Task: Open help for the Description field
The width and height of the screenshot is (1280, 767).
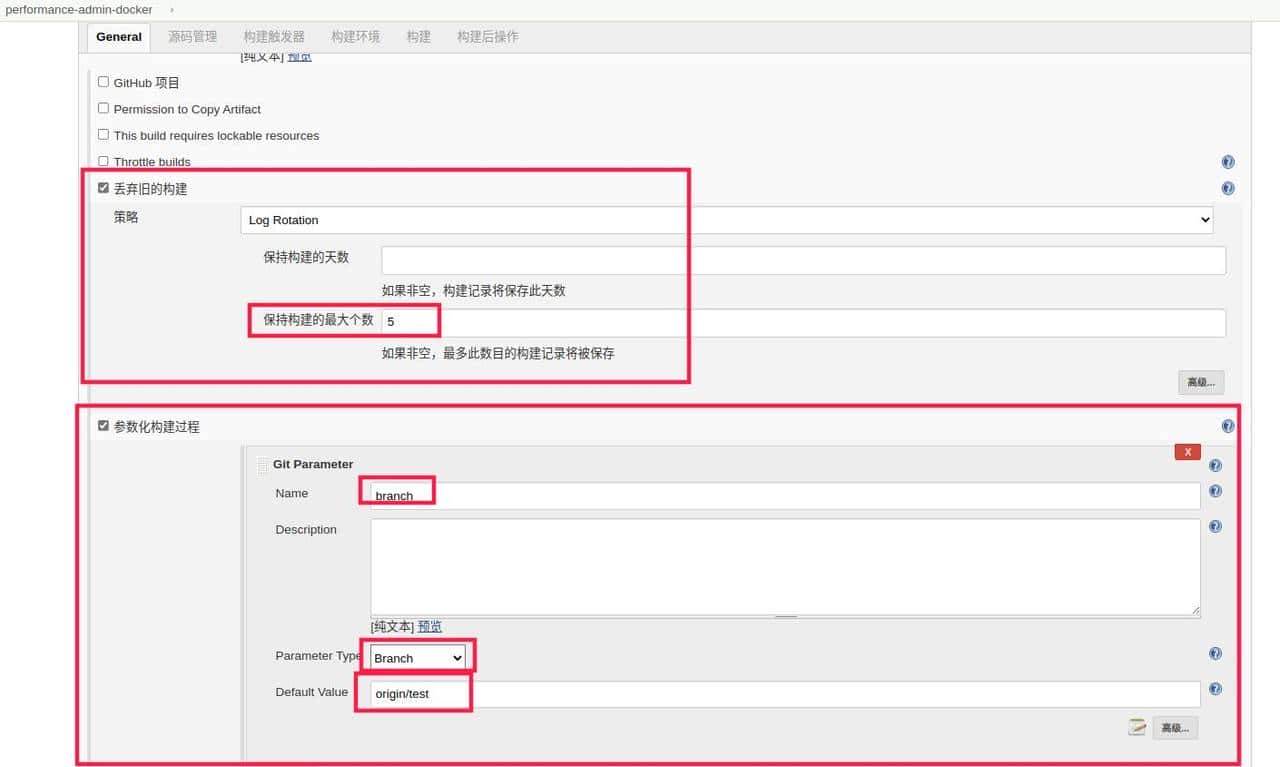Action: [x=1215, y=526]
